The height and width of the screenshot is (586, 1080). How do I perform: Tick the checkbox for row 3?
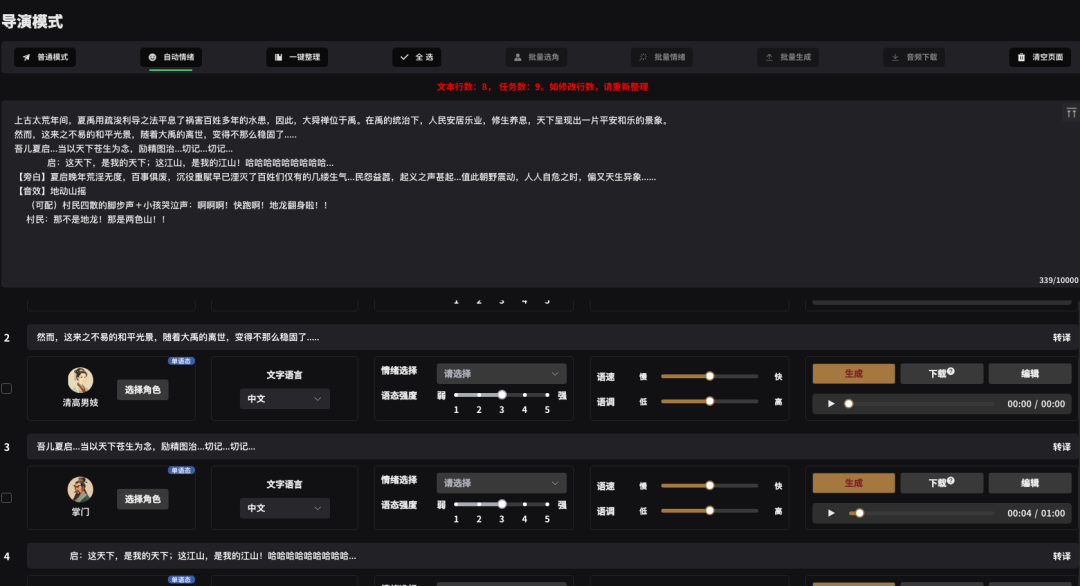(6, 497)
